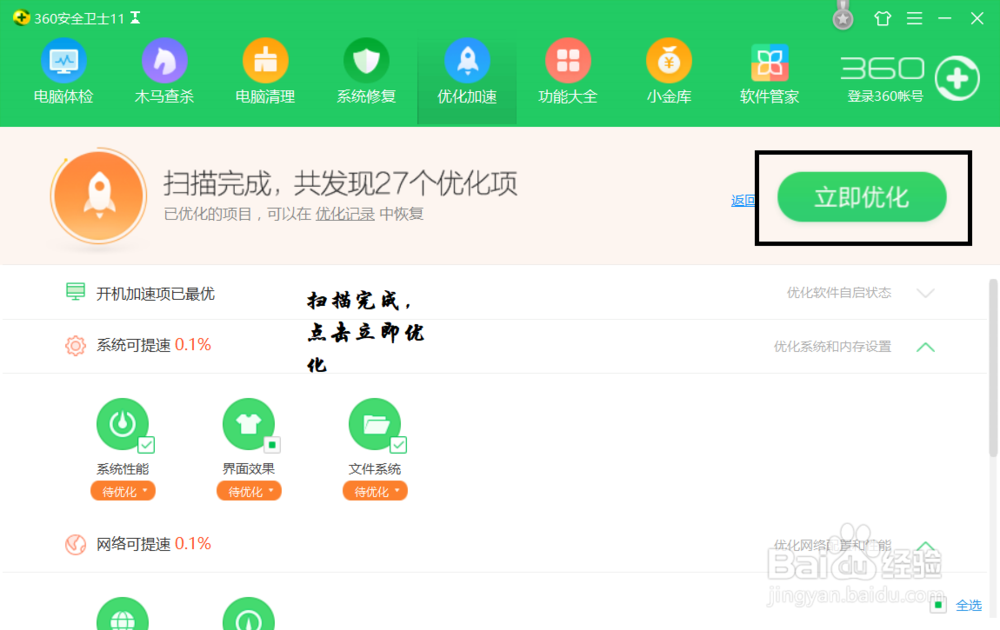
Task: Open the 优化记录 history link
Action: pos(345,213)
